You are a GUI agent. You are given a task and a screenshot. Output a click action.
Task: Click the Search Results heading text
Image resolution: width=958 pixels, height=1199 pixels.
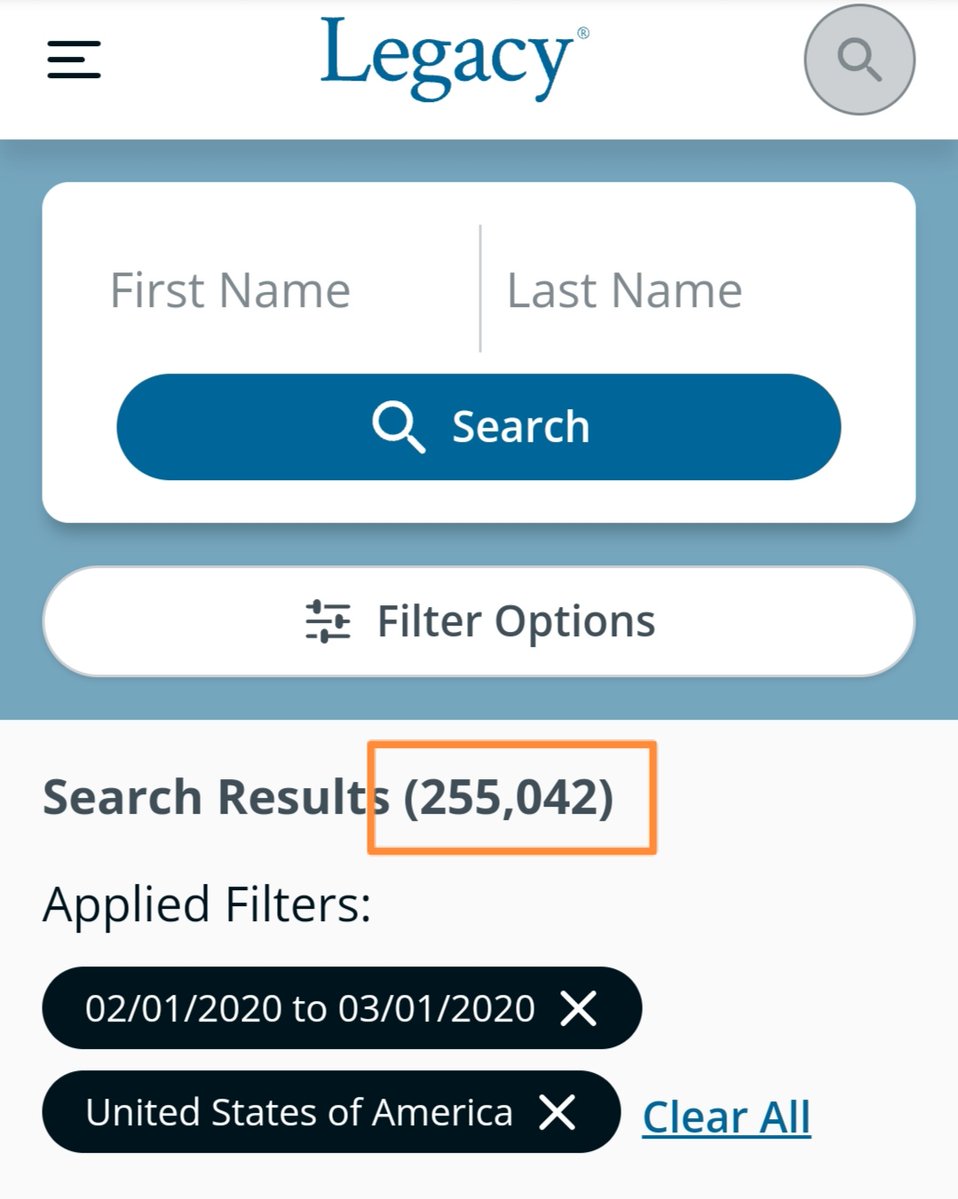216,797
